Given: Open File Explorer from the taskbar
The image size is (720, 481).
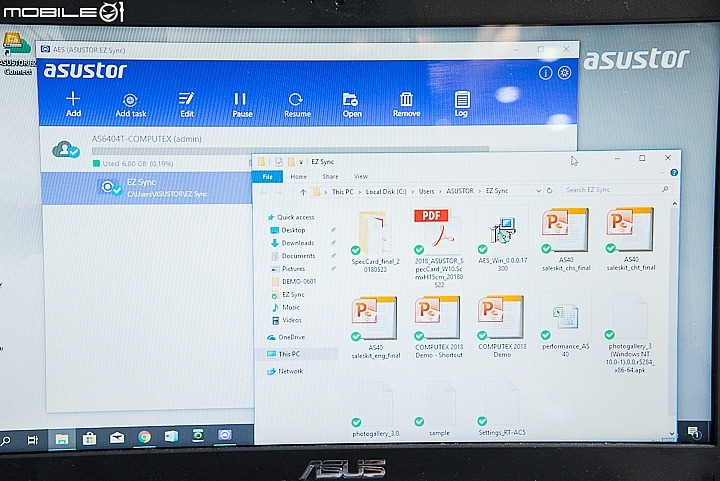Looking at the screenshot, I should 62,440.
